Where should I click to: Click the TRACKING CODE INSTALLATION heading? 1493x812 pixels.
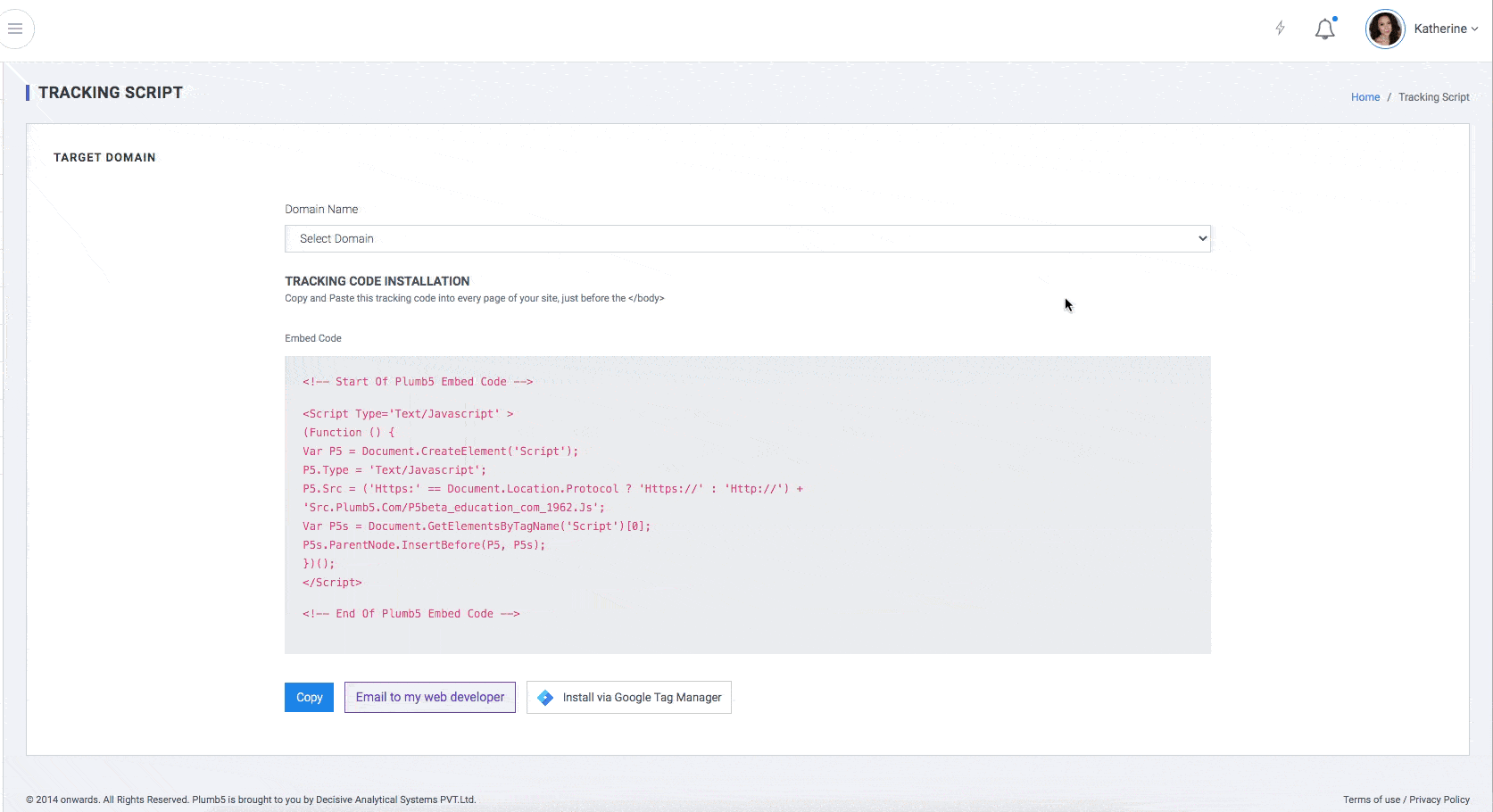tap(377, 281)
